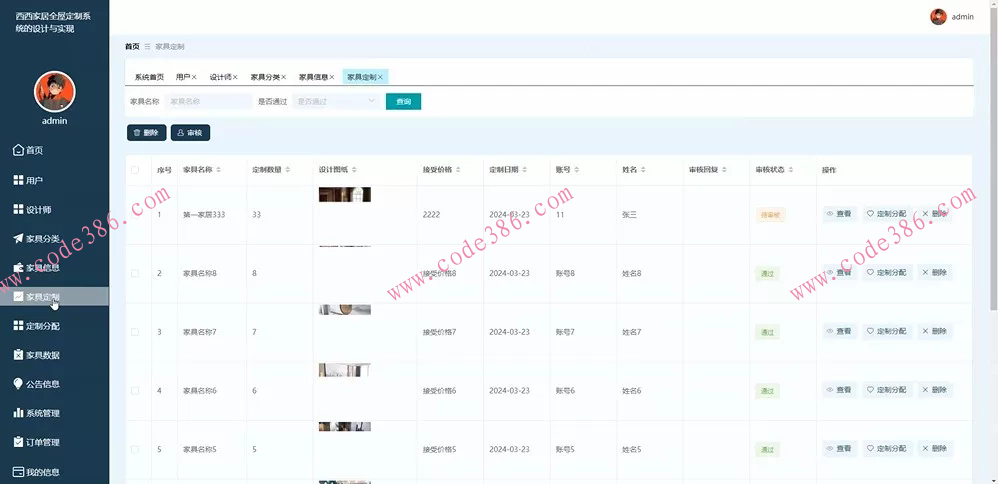Tick the select-all header checkbox

[134, 170]
